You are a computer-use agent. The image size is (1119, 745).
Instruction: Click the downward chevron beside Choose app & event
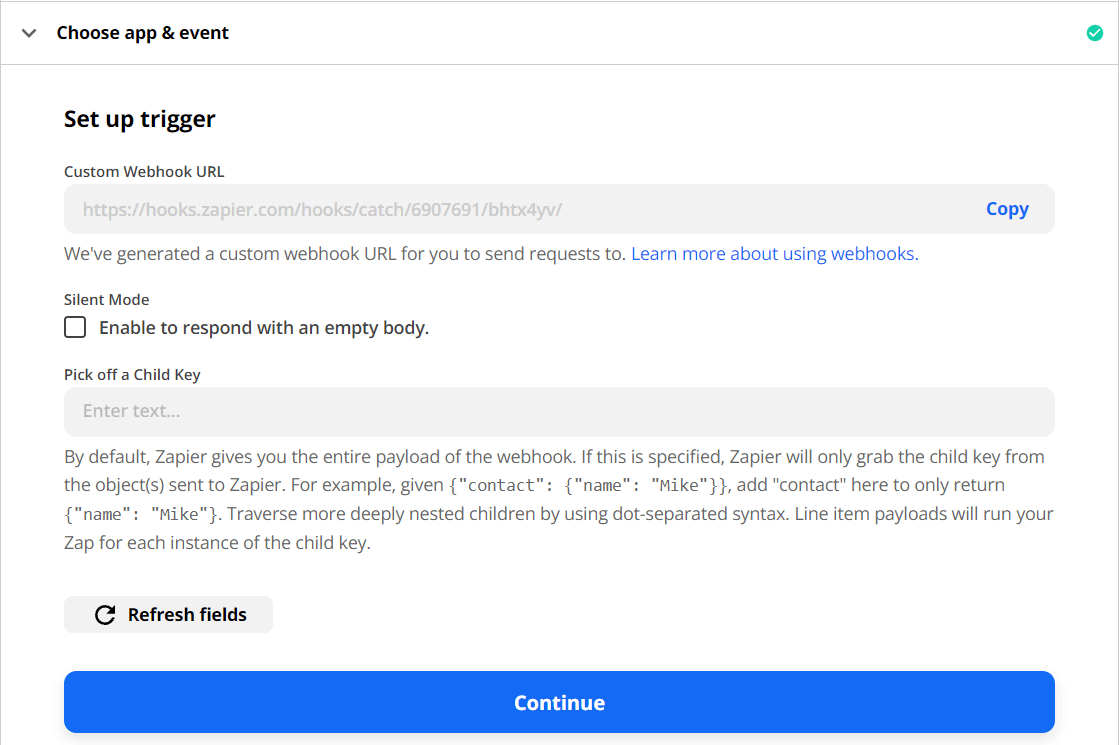pos(28,32)
